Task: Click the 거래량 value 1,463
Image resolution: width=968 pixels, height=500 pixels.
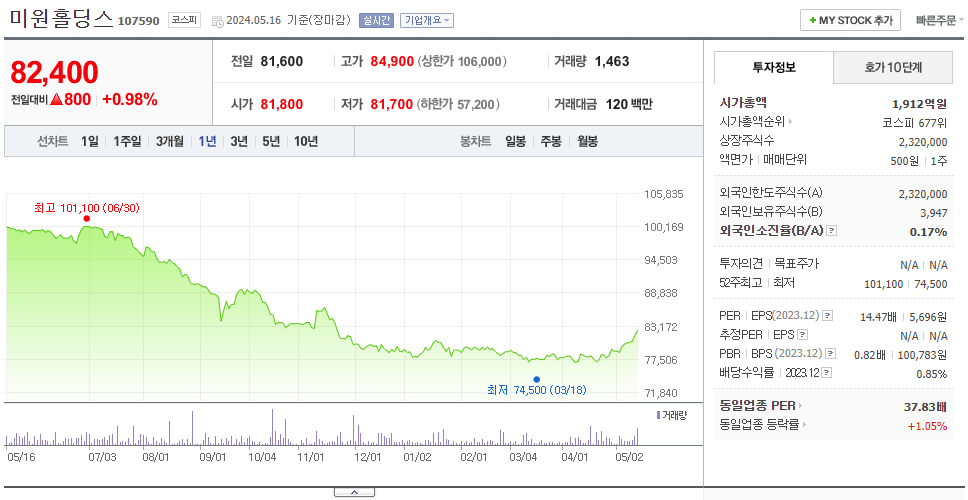Action: click(x=612, y=62)
